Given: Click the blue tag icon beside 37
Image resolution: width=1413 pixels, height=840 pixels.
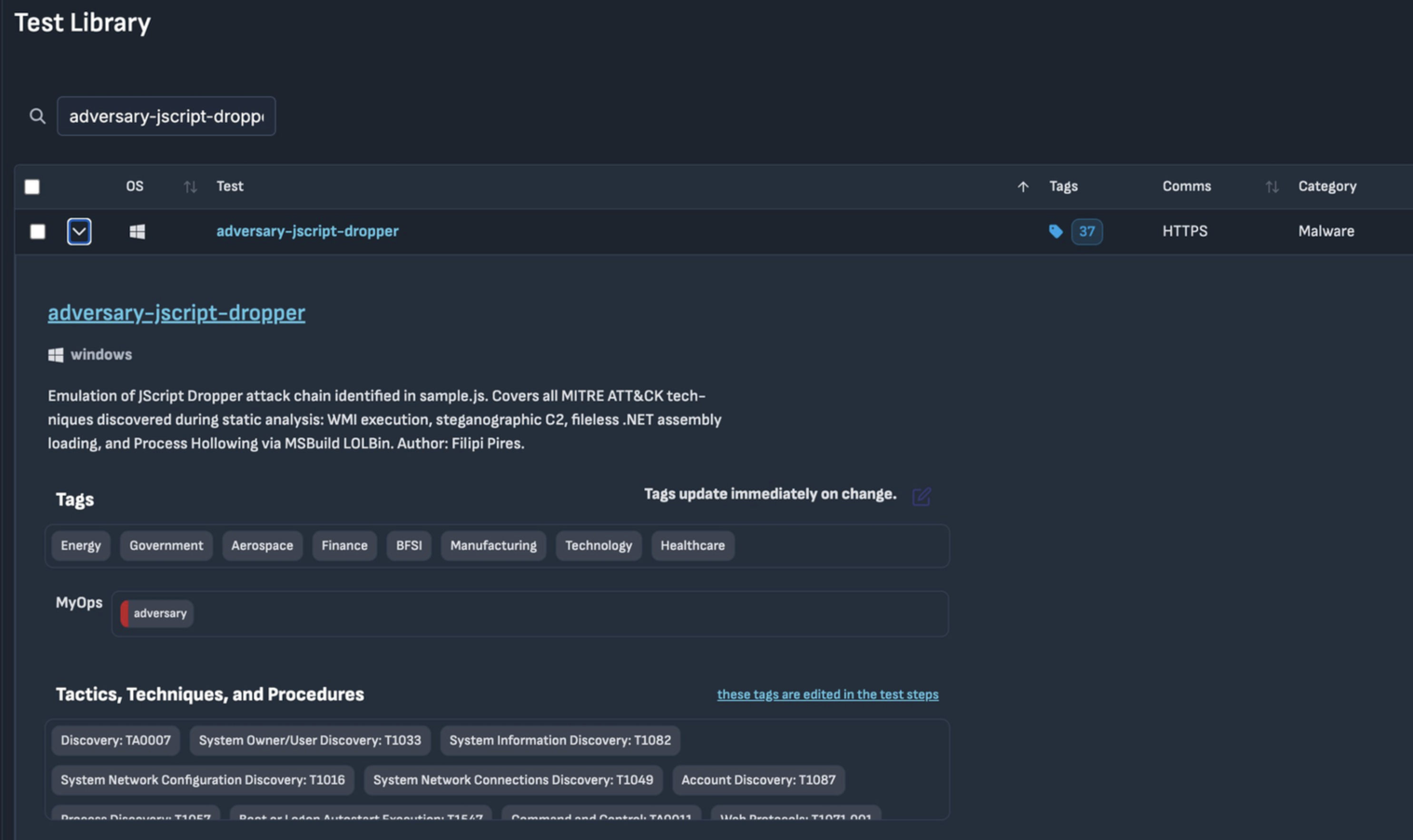Looking at the screenshot, I should coord(1055,231).
